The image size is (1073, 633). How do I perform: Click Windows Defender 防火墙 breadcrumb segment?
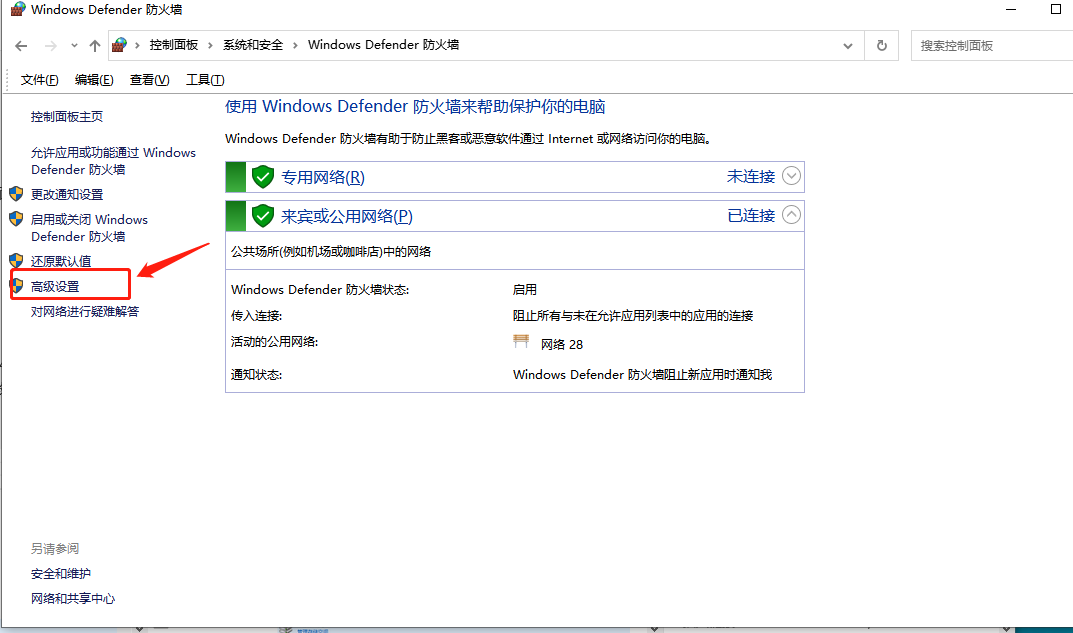(383, 45)
